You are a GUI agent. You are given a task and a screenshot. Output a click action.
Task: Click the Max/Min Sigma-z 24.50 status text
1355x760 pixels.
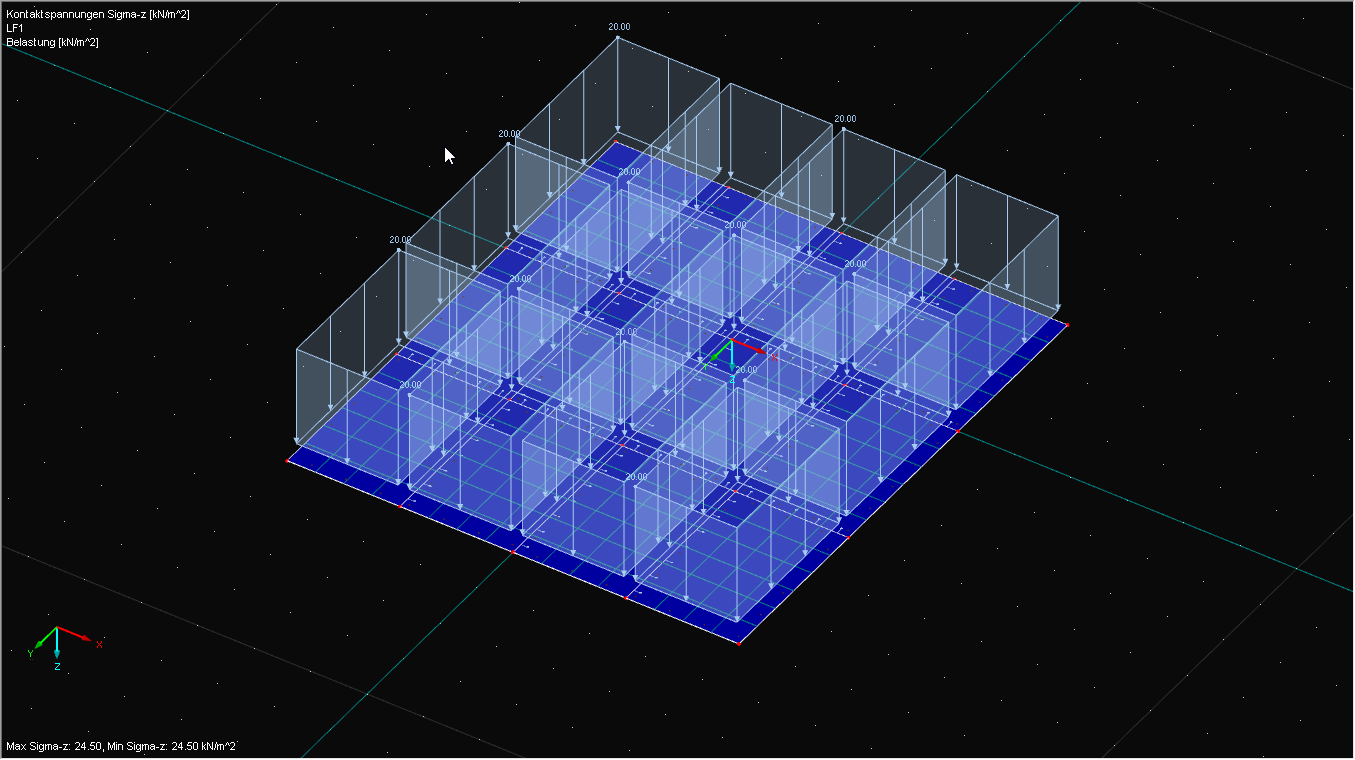tap(121, 746)
